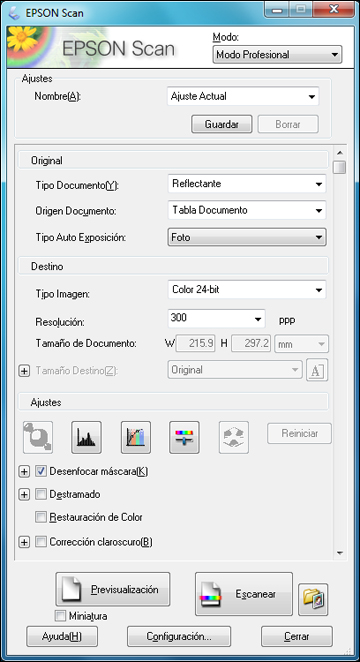Click the Reiniciar button
The height and width of the screenshot is (662, 360).
pyautogui.click(x=299, y=433)
